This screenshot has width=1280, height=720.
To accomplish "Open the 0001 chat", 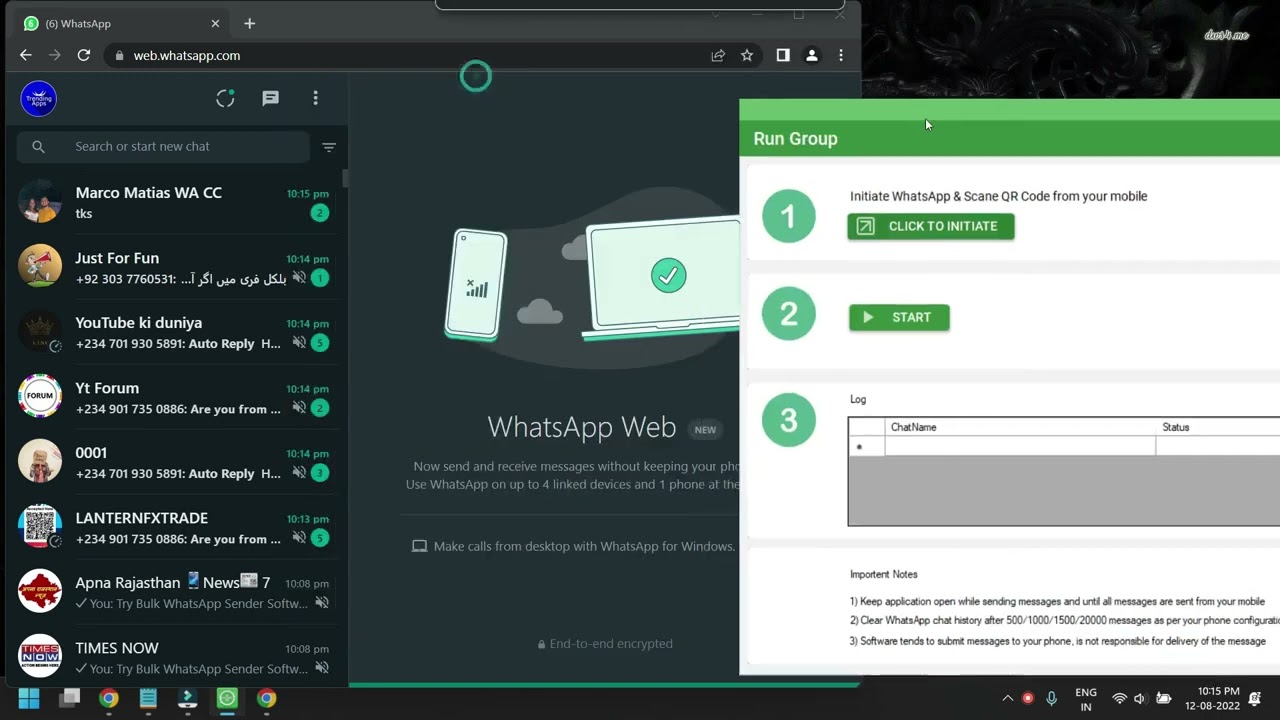I will [174, 462].
